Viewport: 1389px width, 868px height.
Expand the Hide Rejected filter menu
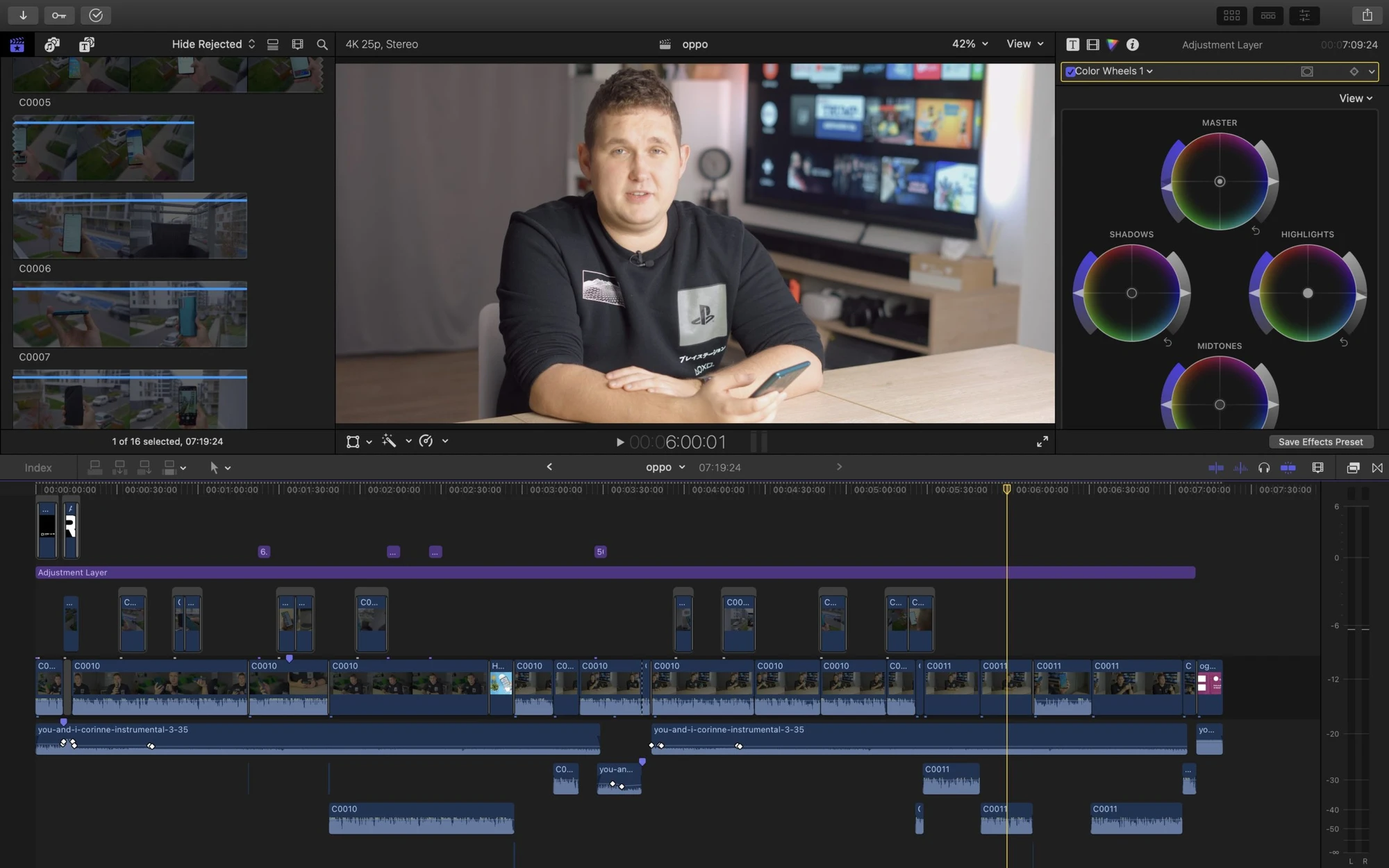tap(213, 44)
